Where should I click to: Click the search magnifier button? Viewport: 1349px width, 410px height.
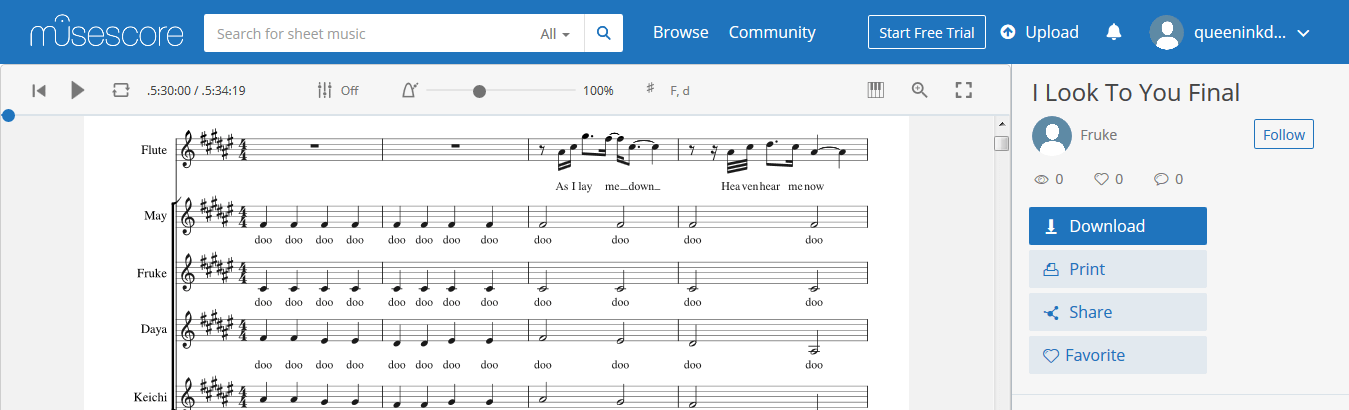[x=603, y=33]
